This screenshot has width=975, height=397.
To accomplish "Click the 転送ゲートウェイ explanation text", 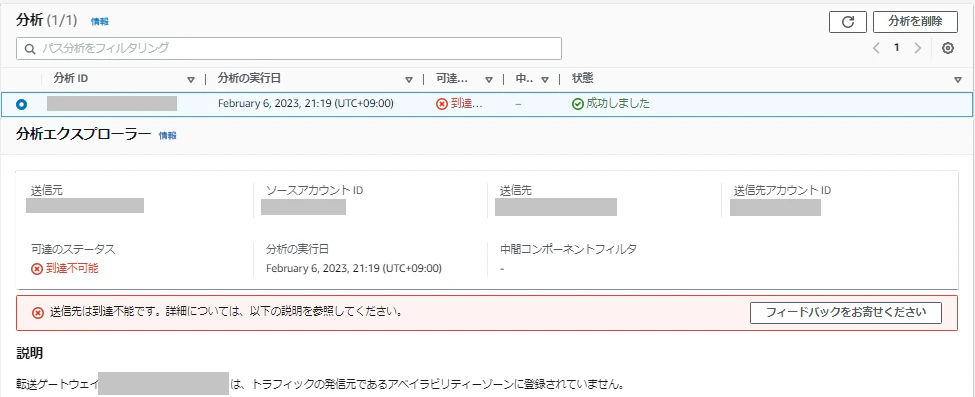I will (x=320, y=383).
